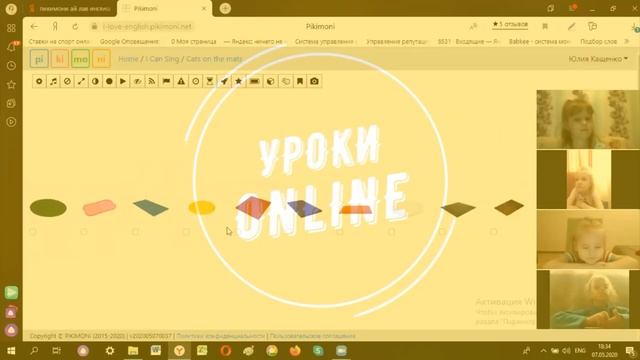The height and width of the screenshot is (360, 640).
Task: Open the '5 отзывов' reviews button
Action: 510,25
